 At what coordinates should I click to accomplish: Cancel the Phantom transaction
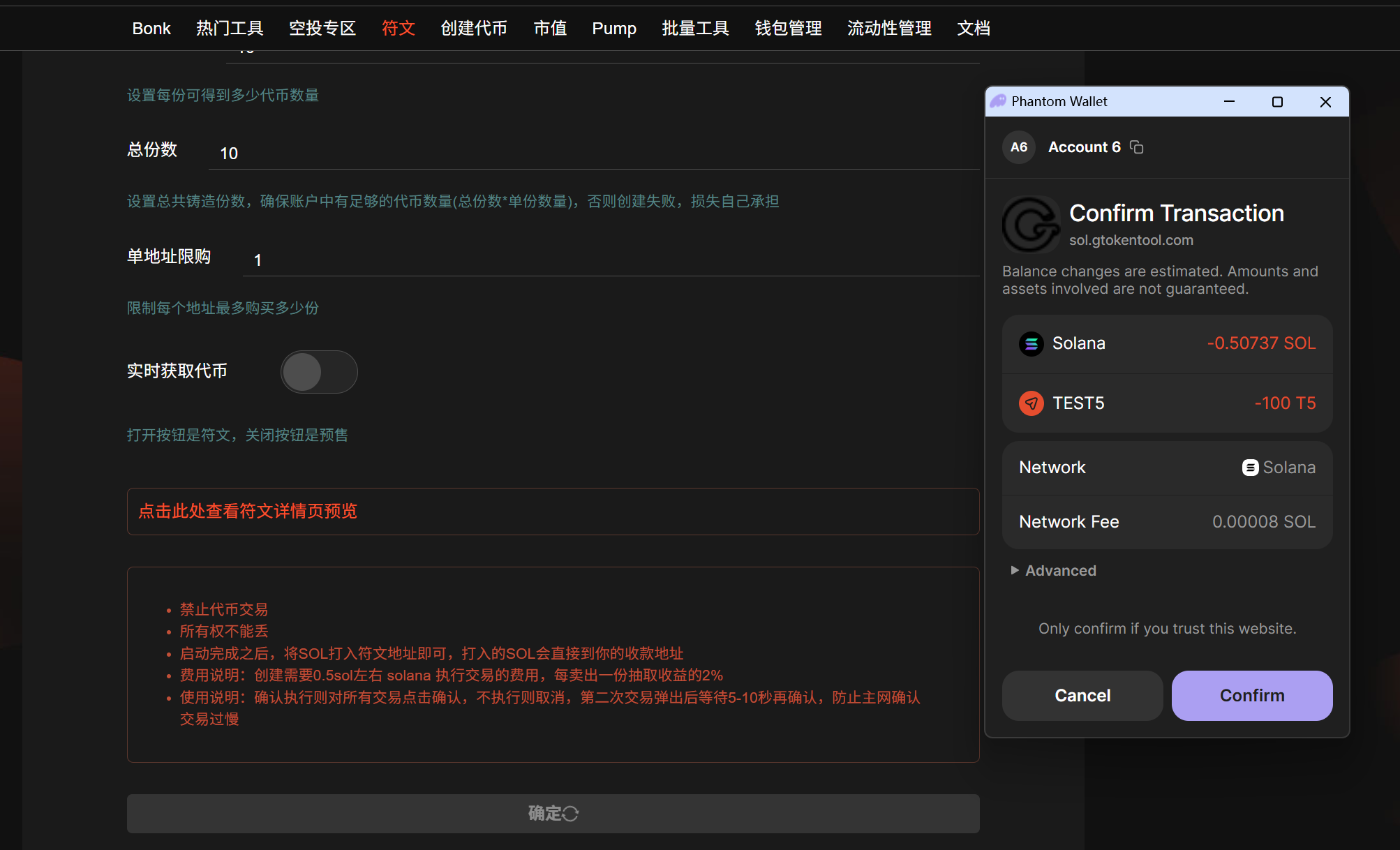tap(1082, 696)
